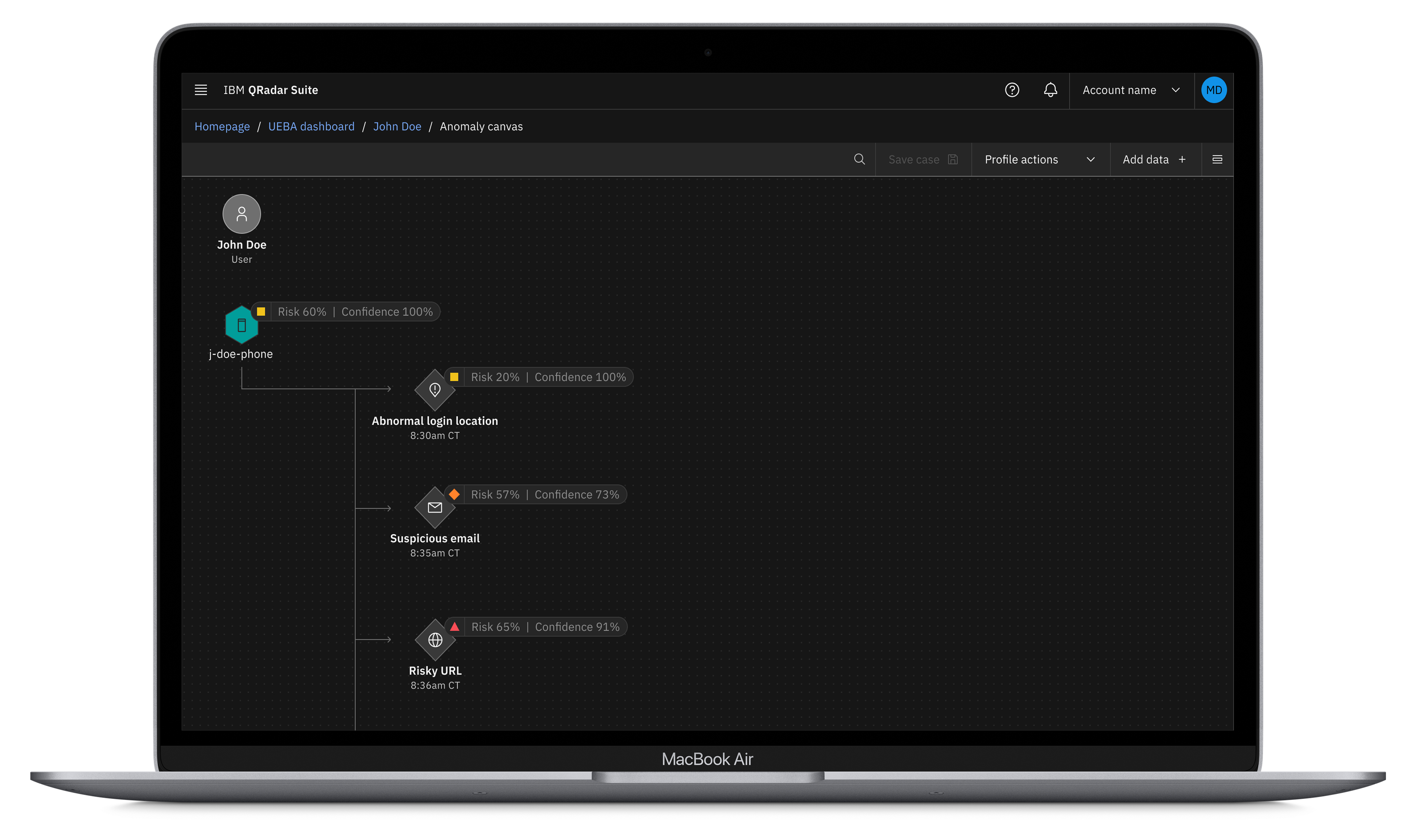Open the hamburger navigation menu

point(200,90)
